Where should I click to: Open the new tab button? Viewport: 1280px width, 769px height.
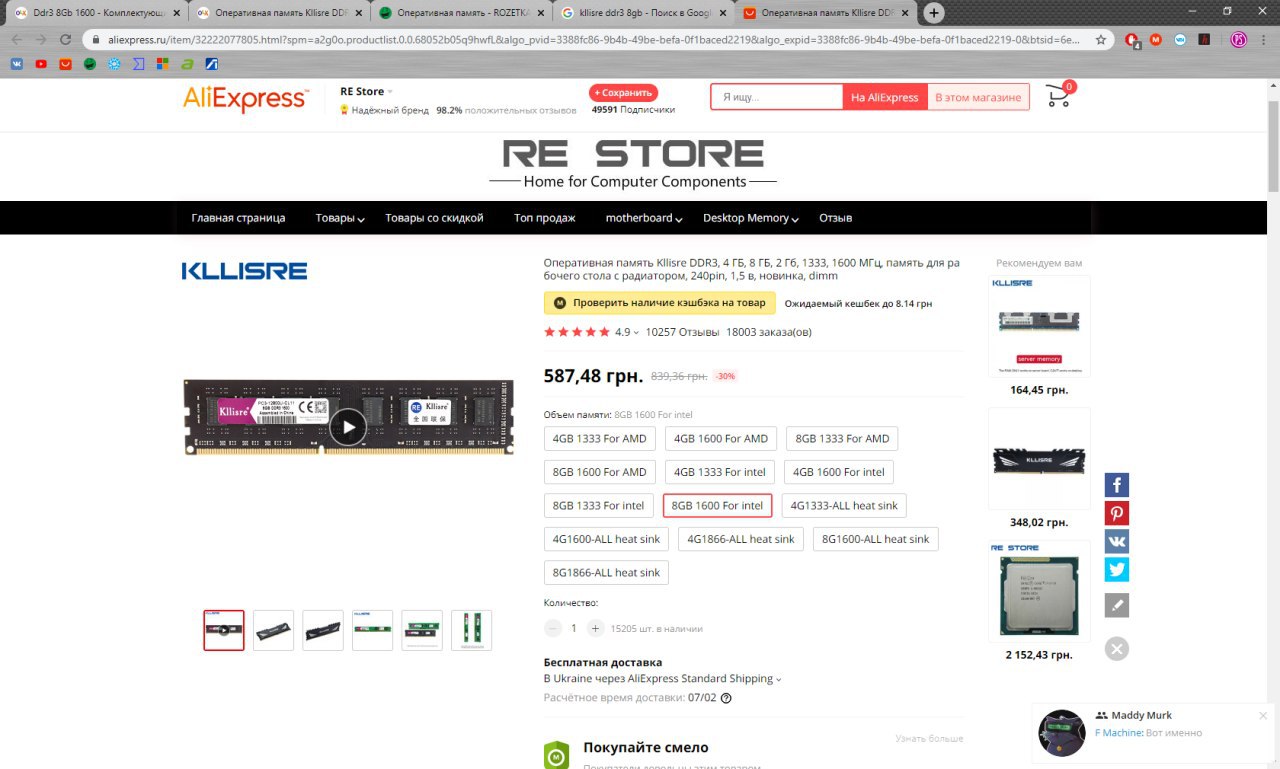click(x=933, y=13)
